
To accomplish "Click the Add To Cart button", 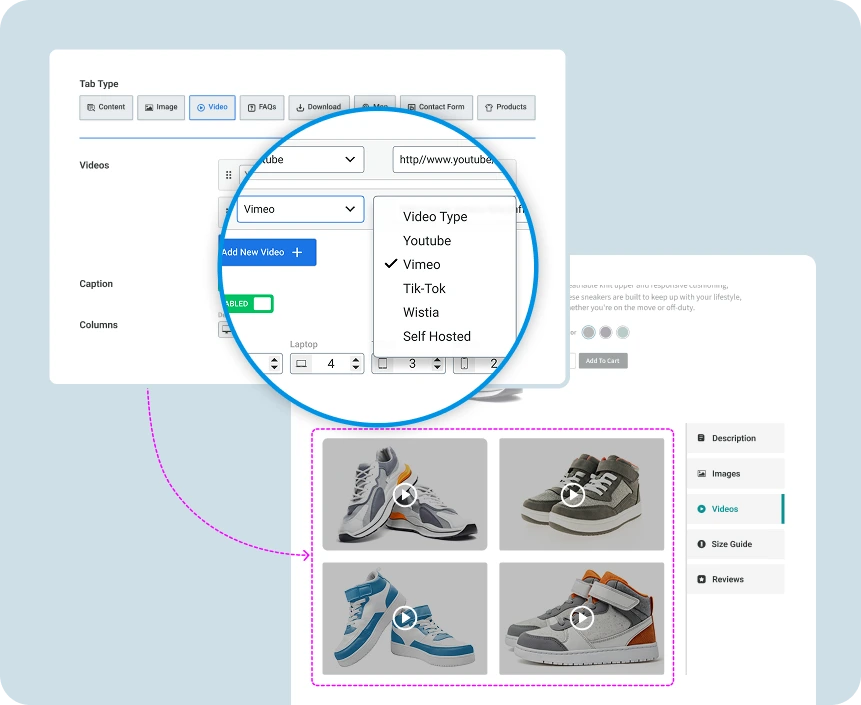I will coord(603,360).
